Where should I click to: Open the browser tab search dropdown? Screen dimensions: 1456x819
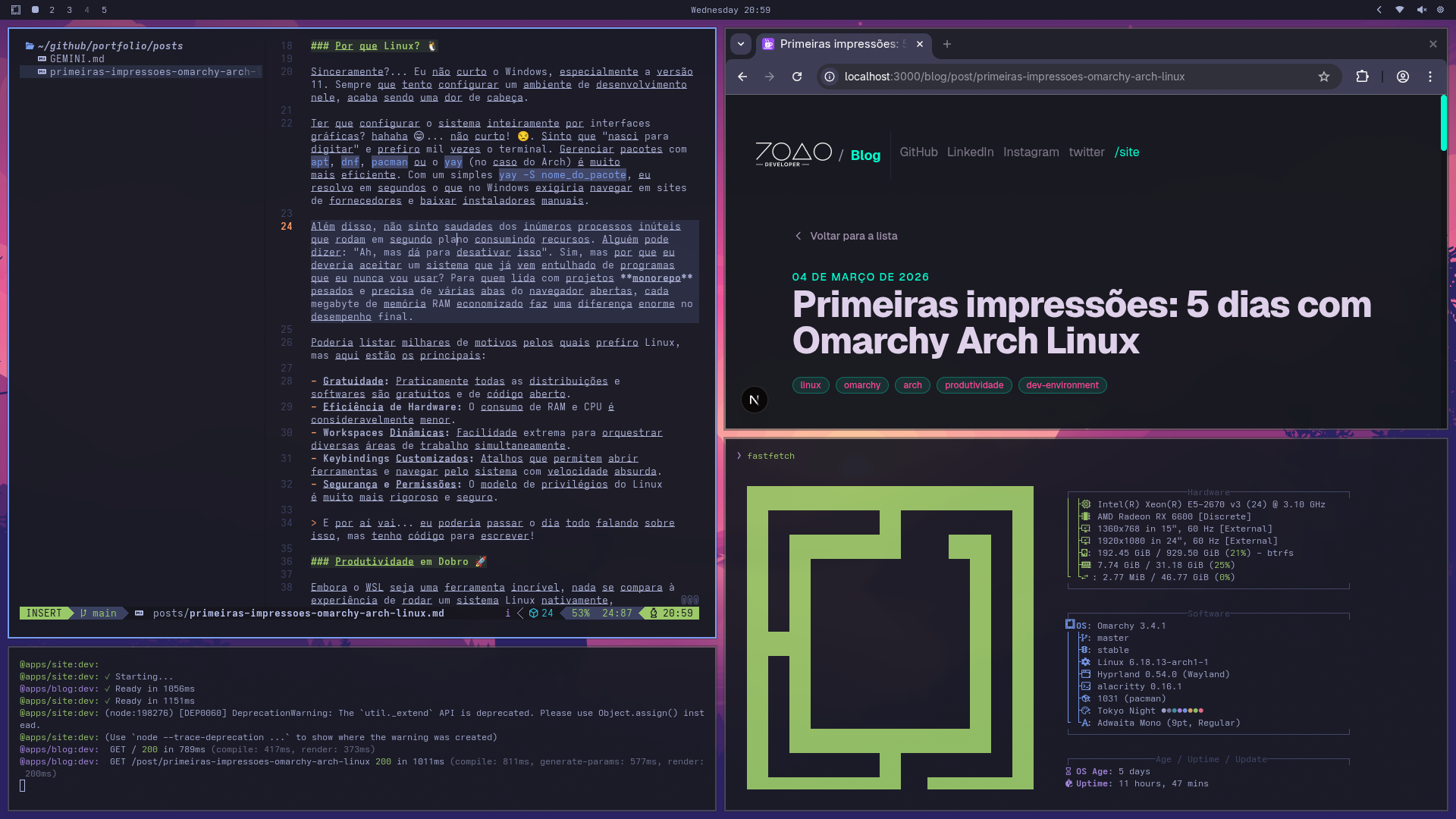[x=741, y=44]
